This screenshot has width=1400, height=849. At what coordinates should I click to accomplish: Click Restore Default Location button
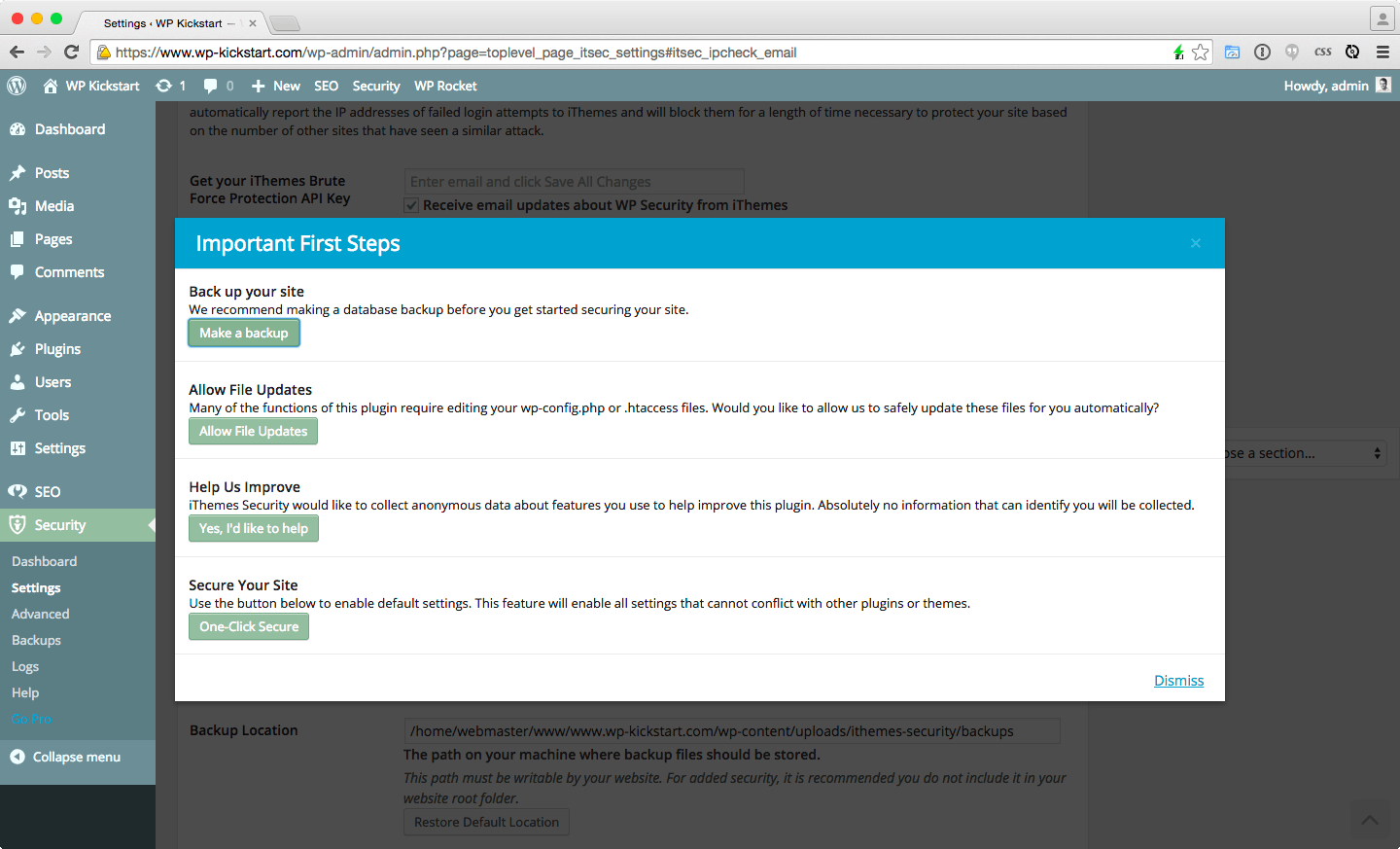[x=486, y=822]
